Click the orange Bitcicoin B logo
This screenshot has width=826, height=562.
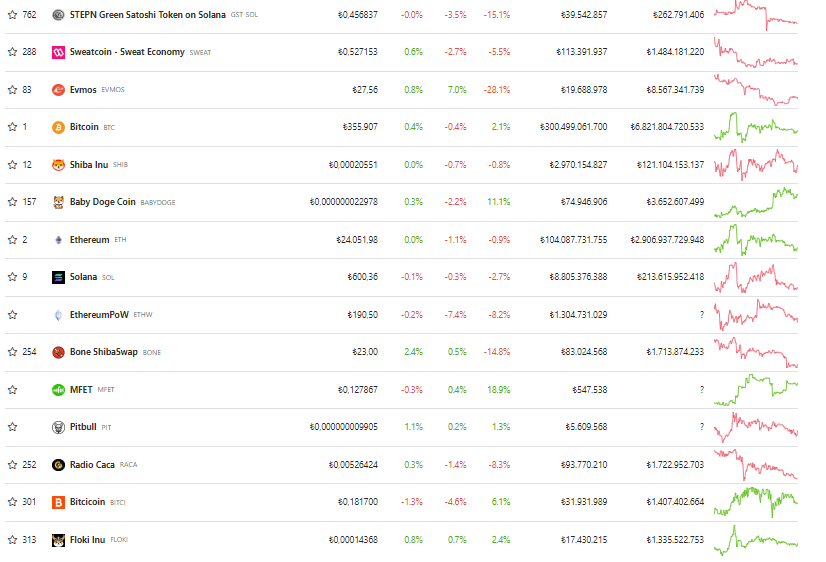tap(58, 502)
